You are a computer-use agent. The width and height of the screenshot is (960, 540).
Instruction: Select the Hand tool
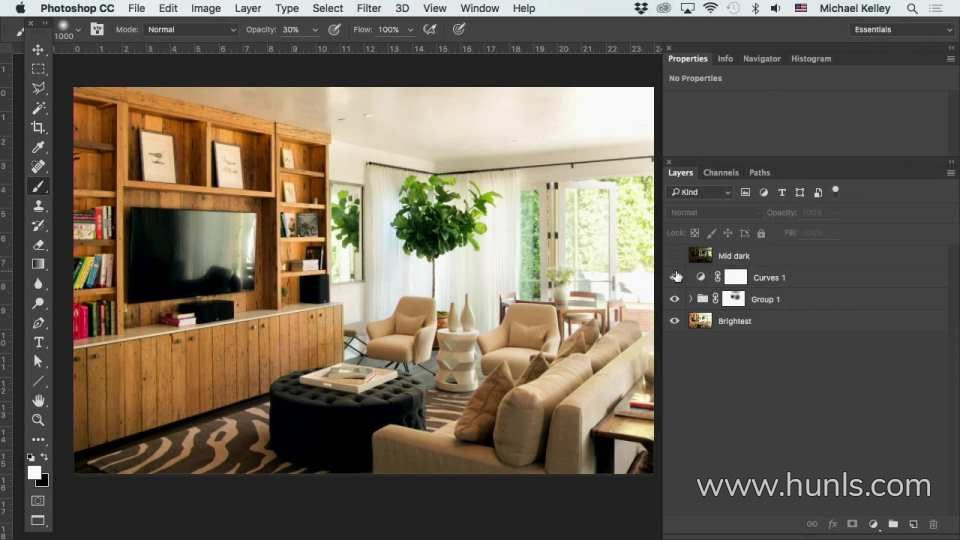coord(38,400)
